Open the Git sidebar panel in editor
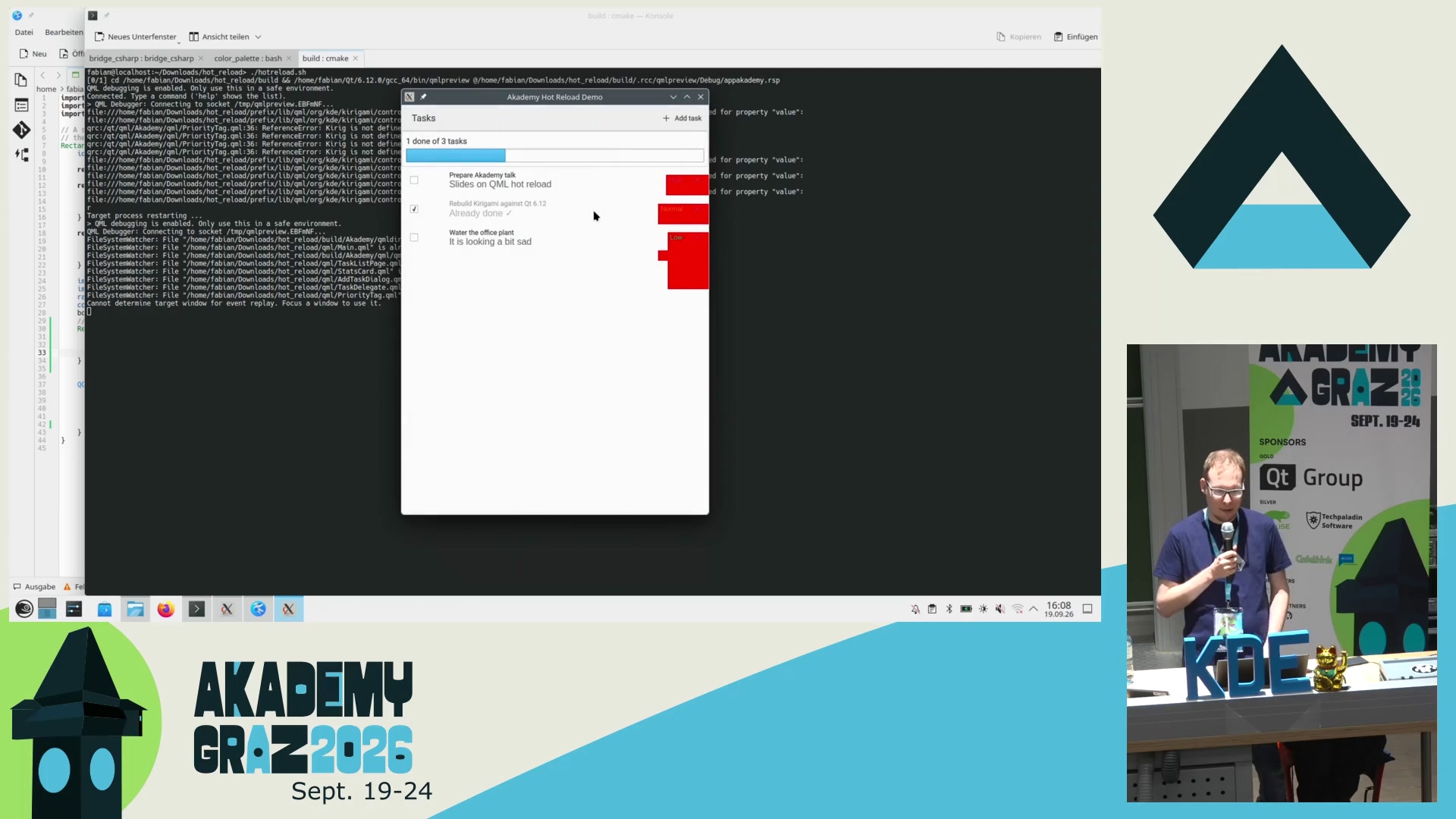The width and height of the screenshot is (1456, 819). [21, 130]
